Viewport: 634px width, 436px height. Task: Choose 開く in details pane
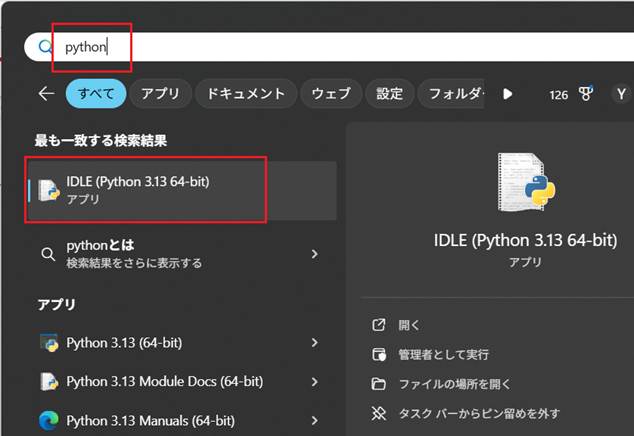click(409, 325)
